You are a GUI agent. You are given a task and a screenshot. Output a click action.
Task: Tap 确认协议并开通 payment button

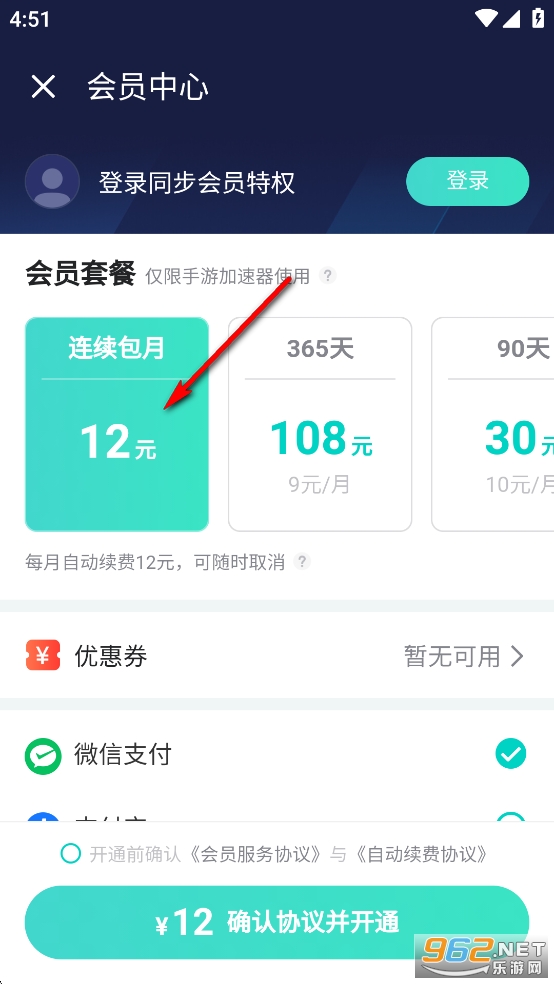coord(277,922)
